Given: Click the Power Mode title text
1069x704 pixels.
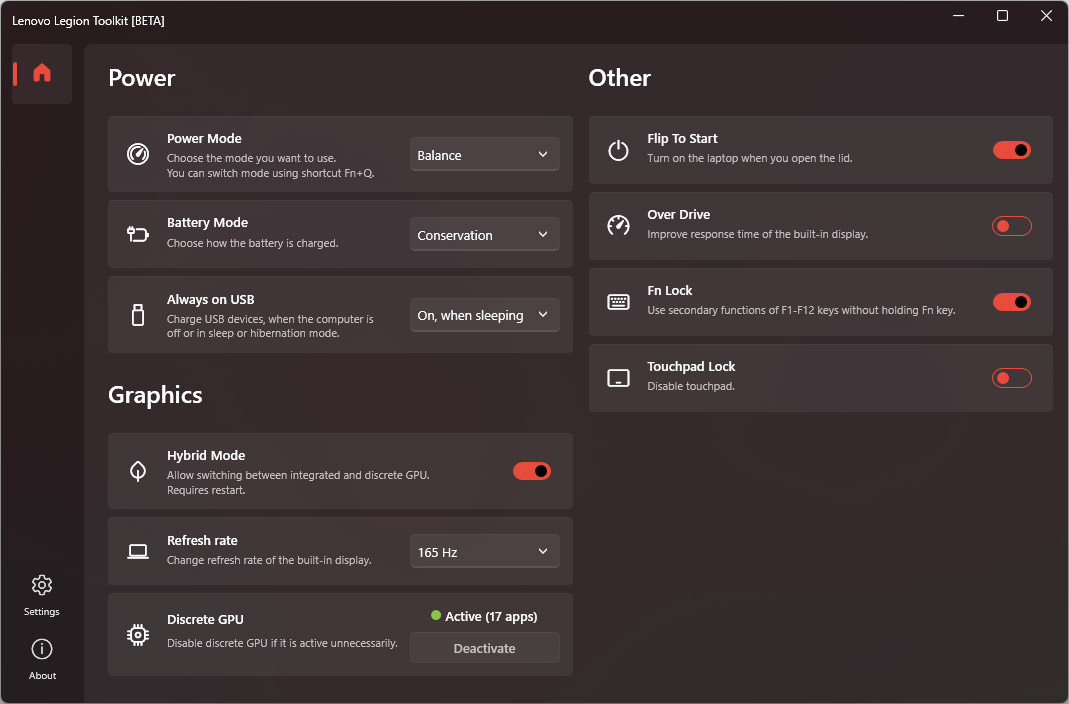Looking at the screenshot, I should (205, 138).
